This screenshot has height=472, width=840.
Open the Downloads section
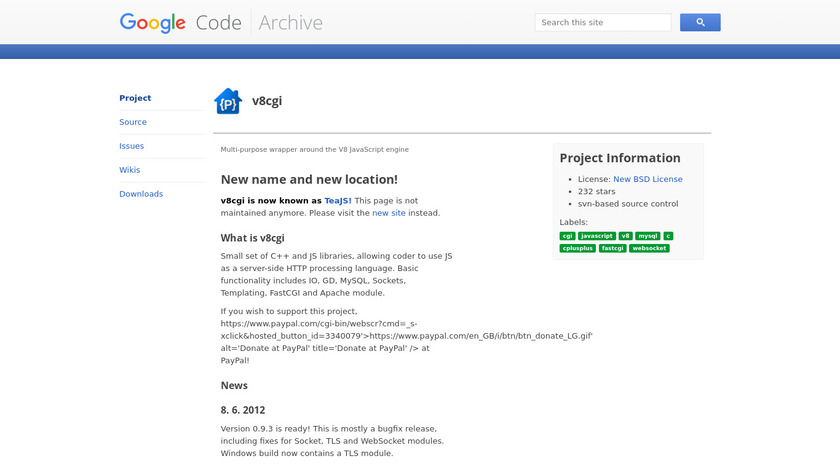click(141, 194)
